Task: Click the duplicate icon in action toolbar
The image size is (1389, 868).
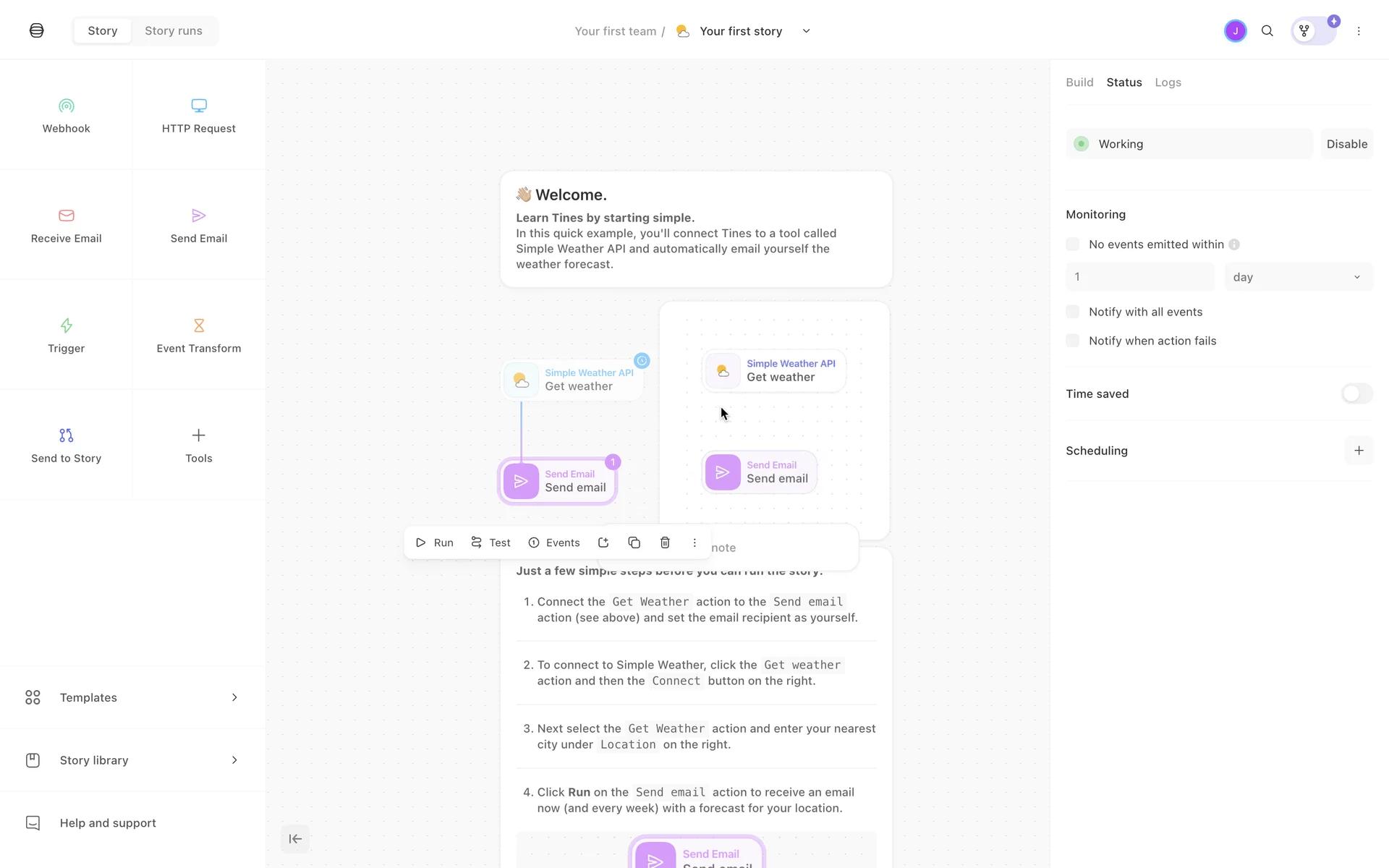Action: [634, 542]
